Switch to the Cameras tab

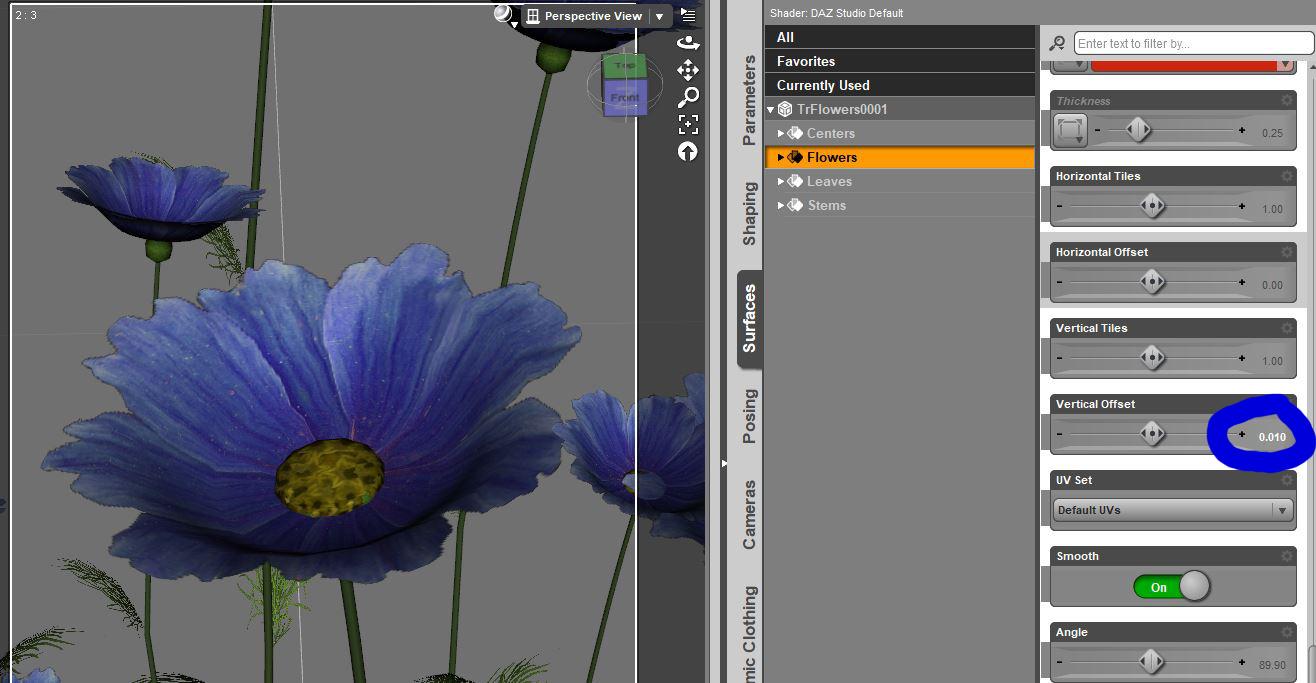[x=749, y=514]
